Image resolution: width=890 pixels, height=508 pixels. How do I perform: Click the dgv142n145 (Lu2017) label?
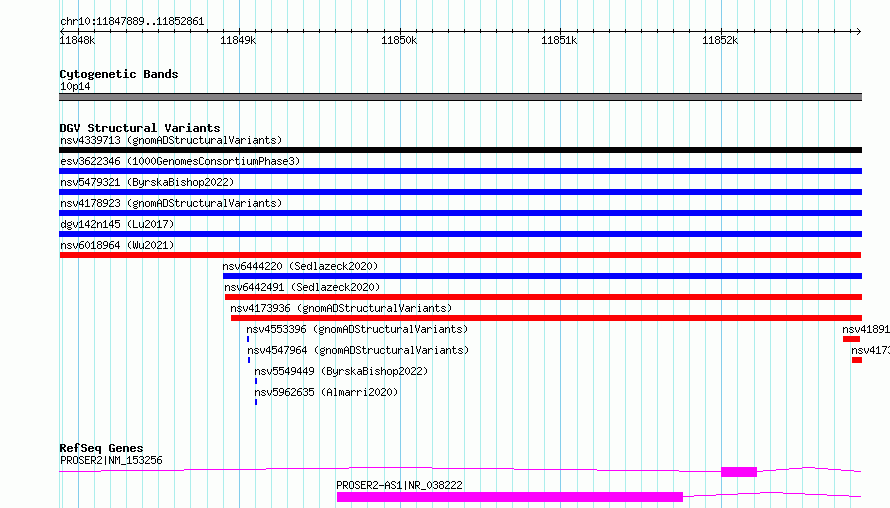[117, 224]
